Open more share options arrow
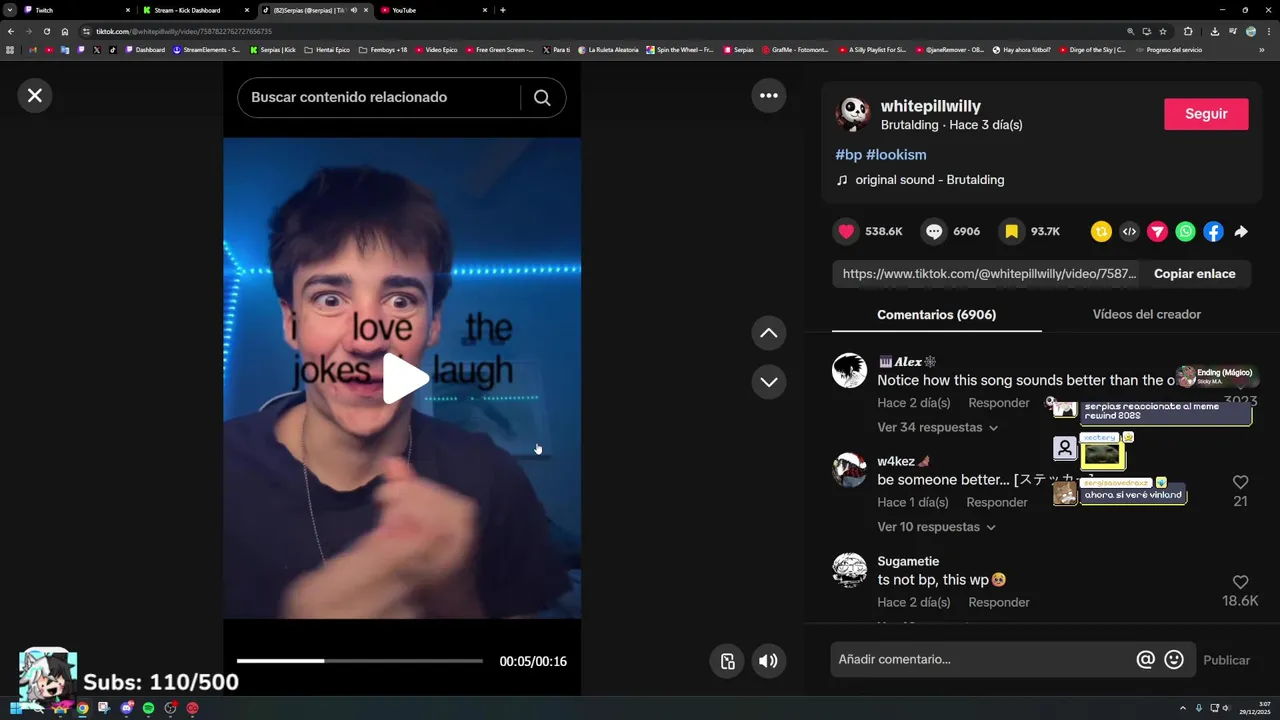 [1241, 231]
